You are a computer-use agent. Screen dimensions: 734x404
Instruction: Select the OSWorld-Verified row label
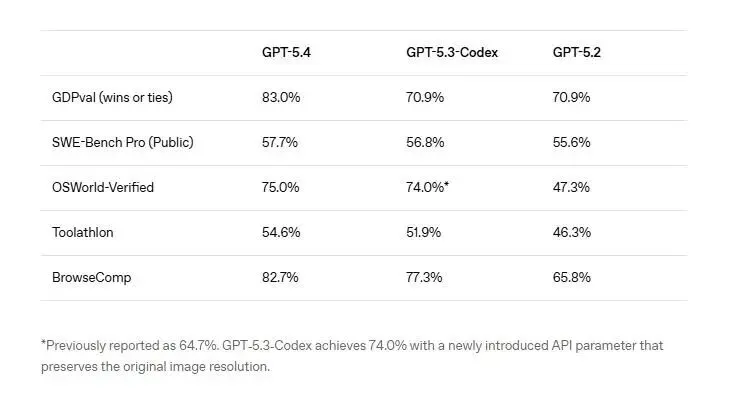103,187
